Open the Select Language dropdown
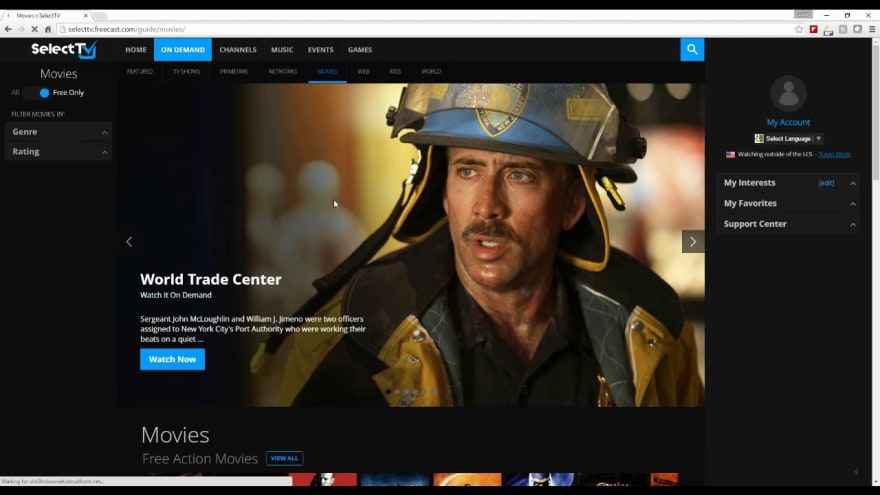The width and height of the screenshot is (880, 495). tap(789, 138)
